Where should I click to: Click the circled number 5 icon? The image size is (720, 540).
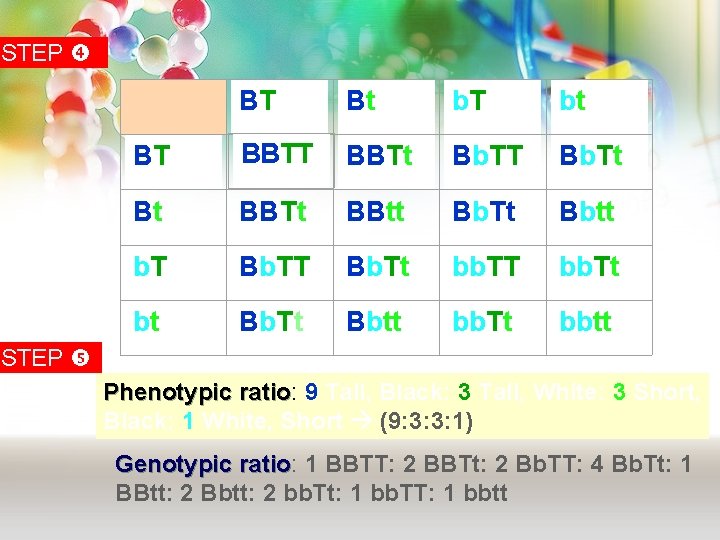(80, 357)
